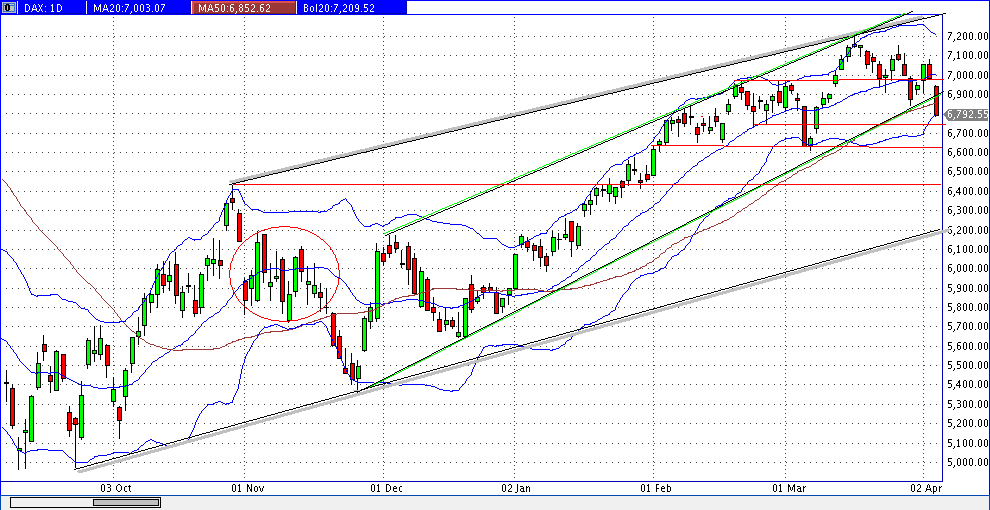Image resolution: width=990 pixels, height=510 pixels.
Task: Click the 5,500.00 price axis label
Action: point(967,365)
